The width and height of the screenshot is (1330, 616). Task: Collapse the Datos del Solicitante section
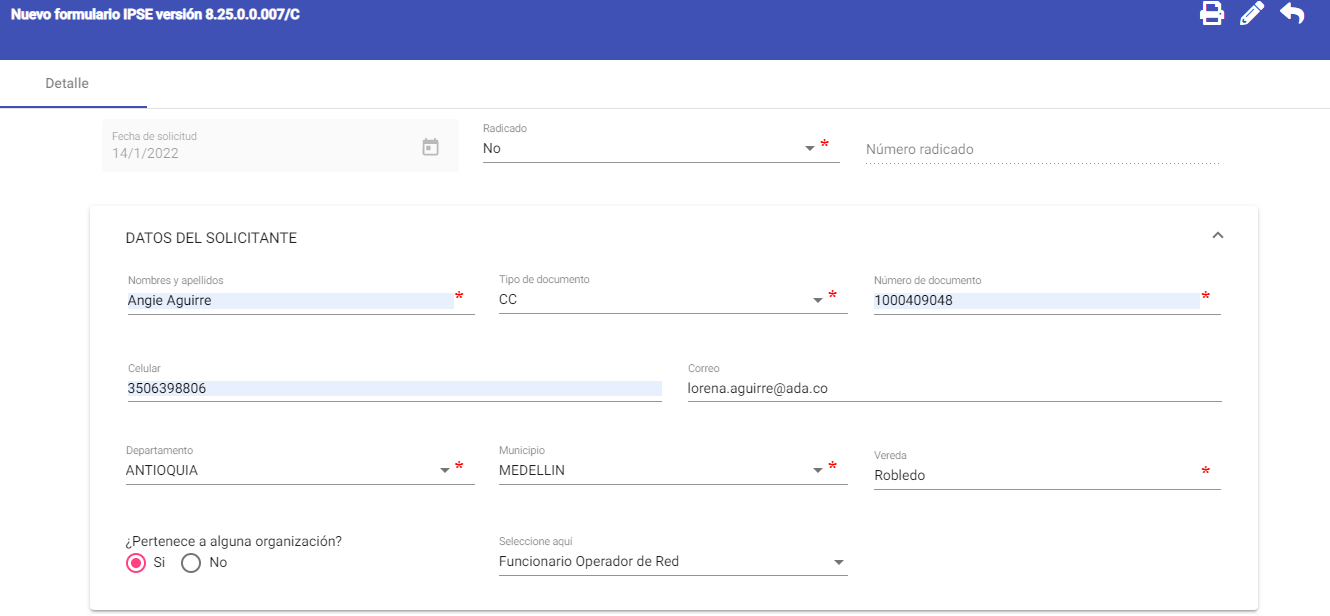tap(1217, 236)
